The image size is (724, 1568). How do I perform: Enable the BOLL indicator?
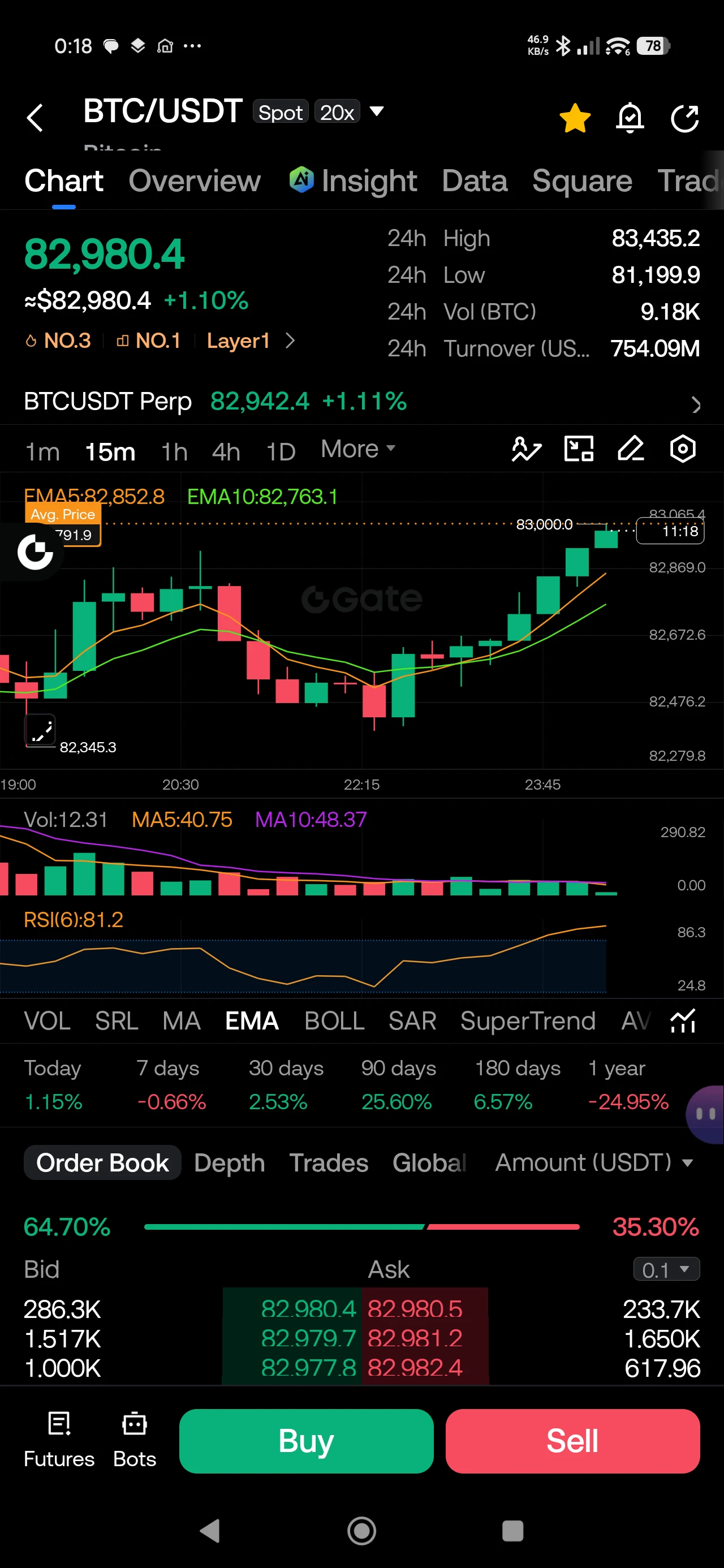tap(334, 1021)
